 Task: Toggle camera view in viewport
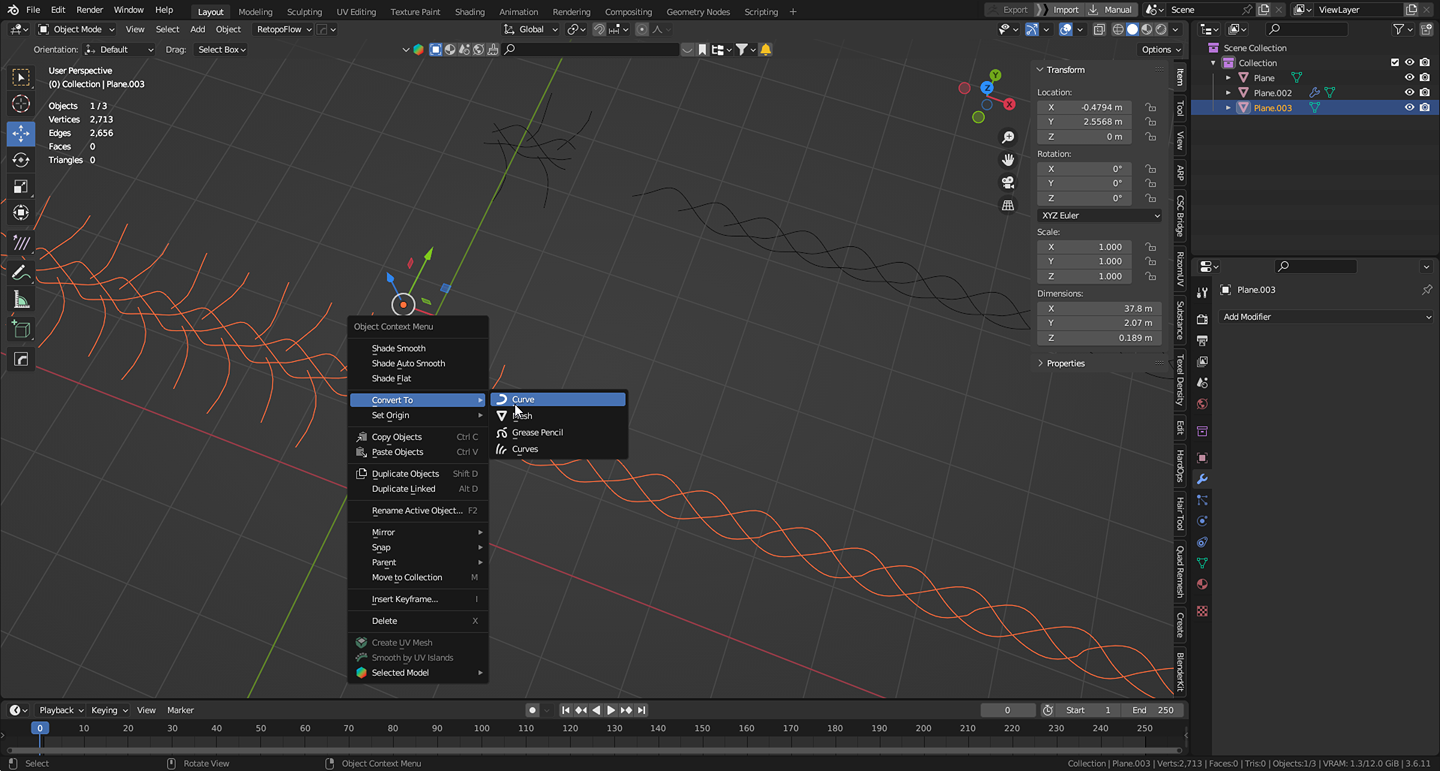[x=1008, y=182]
